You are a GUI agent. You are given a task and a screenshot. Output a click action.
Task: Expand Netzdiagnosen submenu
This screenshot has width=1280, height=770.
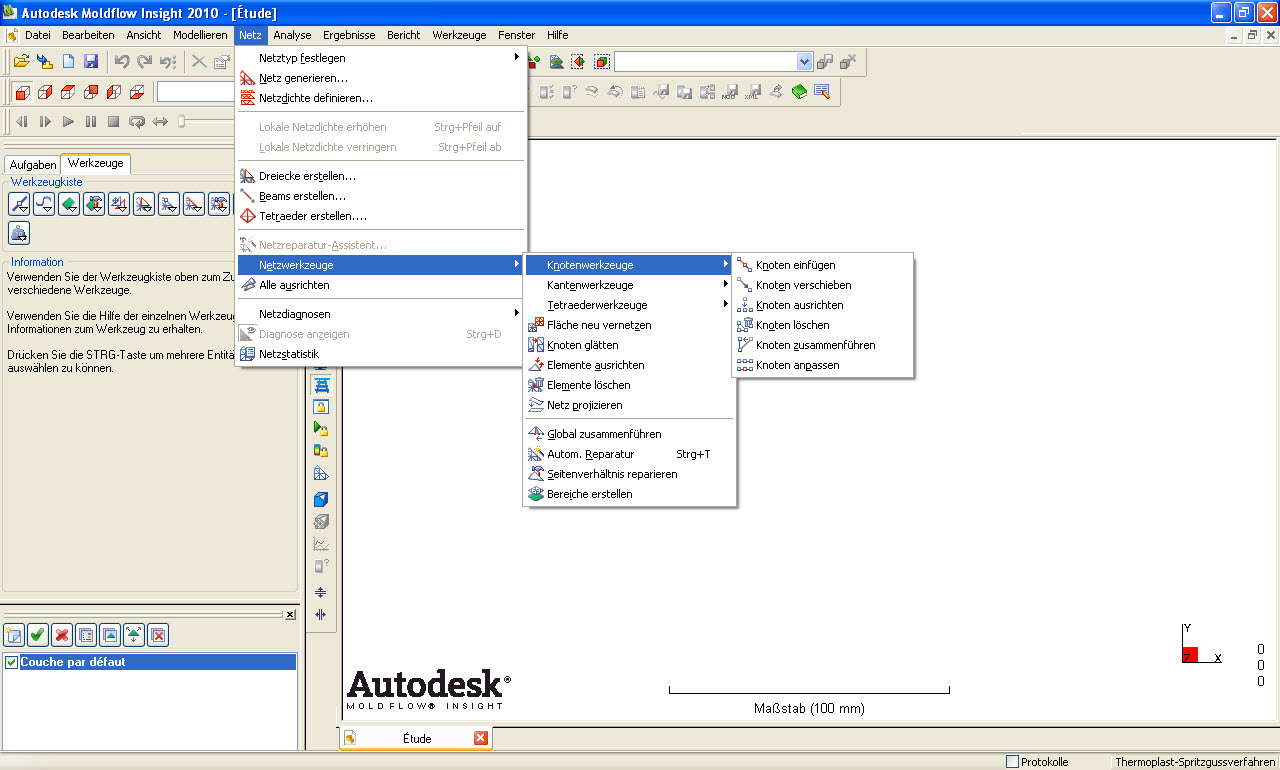(381, 314)
